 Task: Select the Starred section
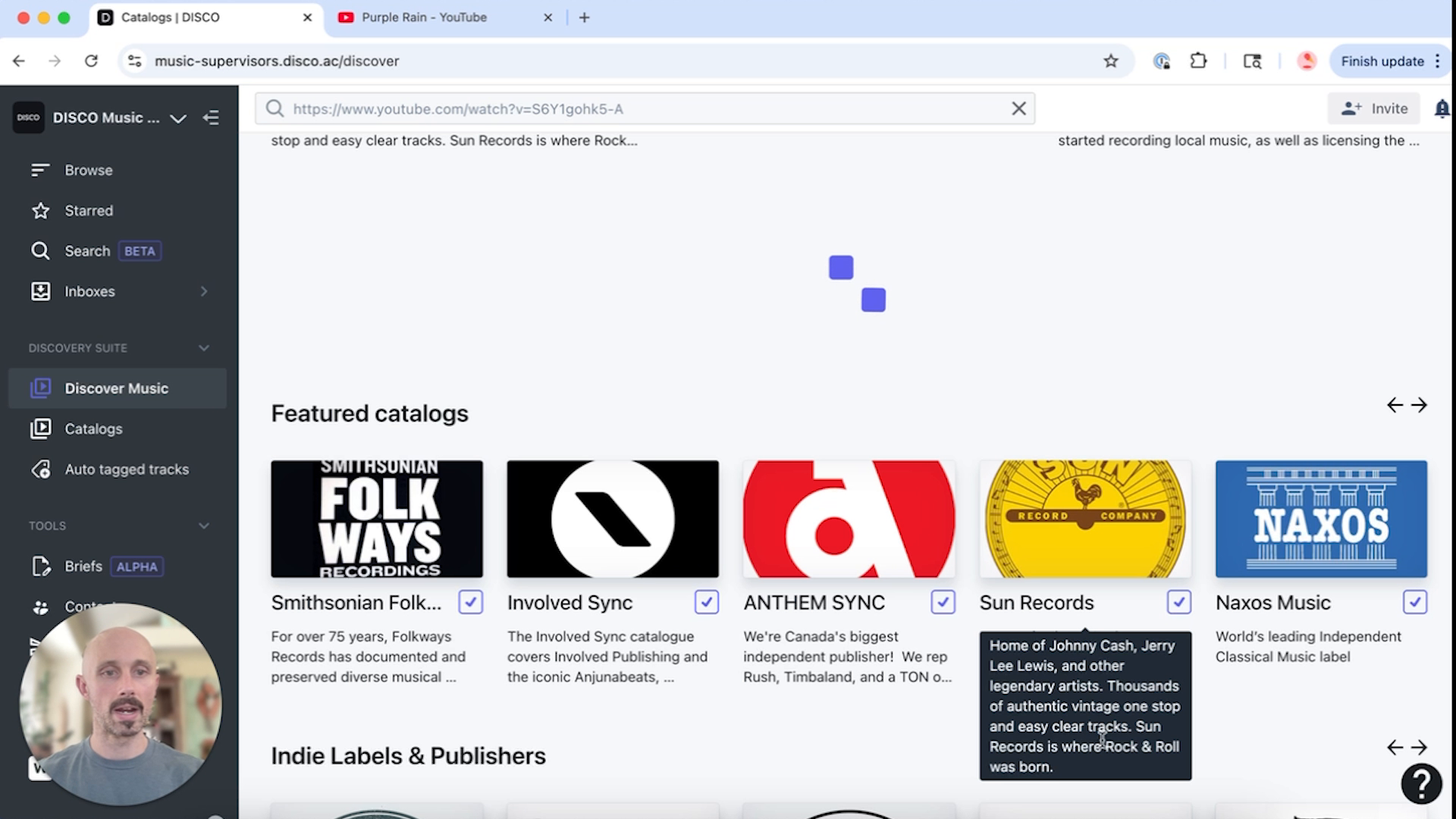(x=89, y=210)
